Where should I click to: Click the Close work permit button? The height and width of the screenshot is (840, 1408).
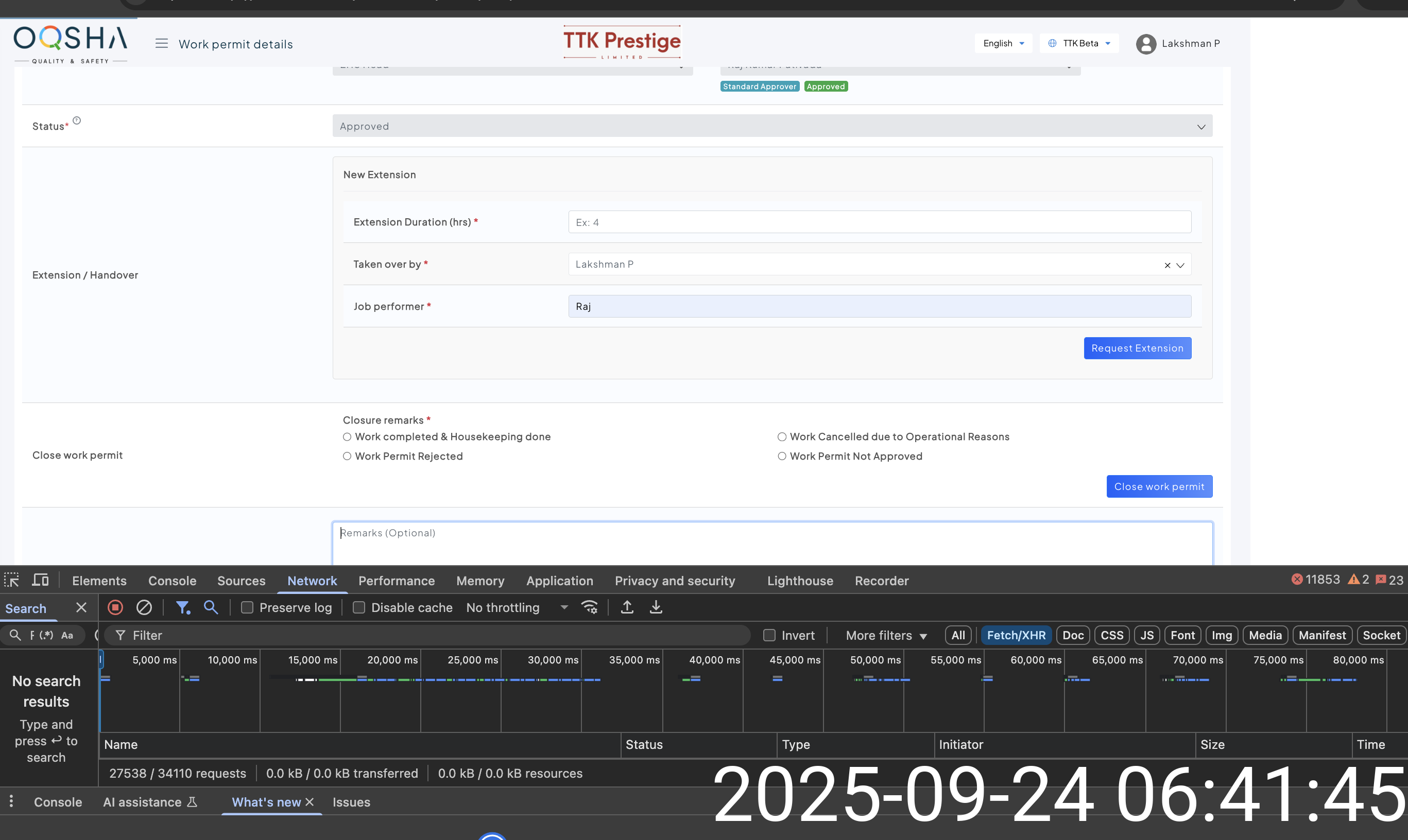(1159, 486)
